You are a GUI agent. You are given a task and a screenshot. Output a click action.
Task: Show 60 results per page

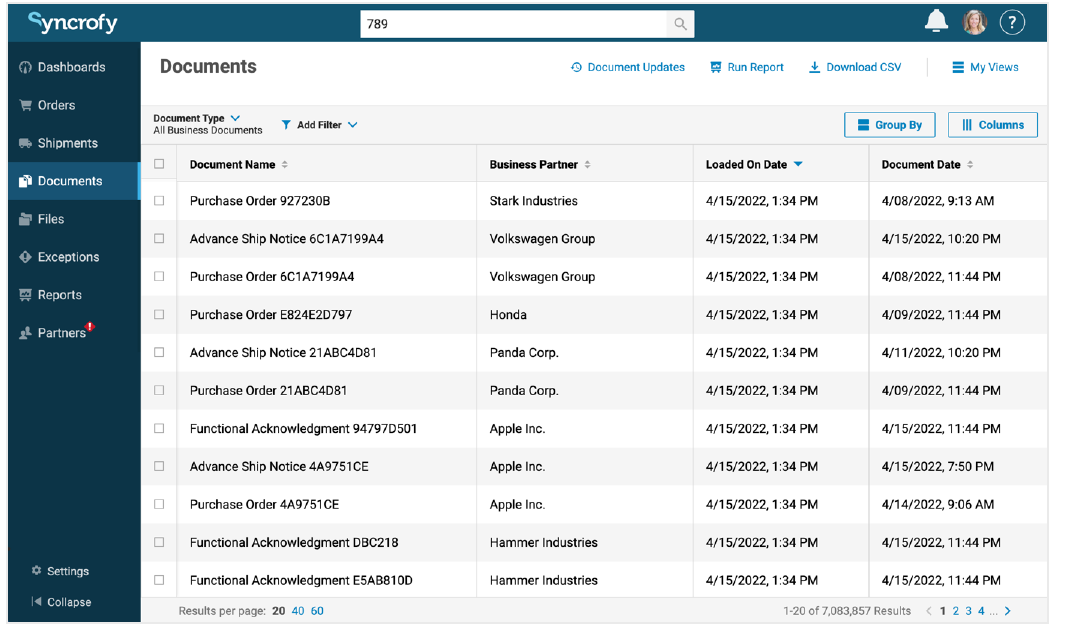coord(317,611)
